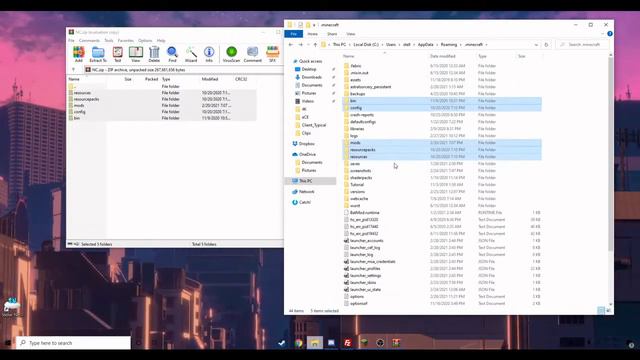Image resolution: width=640 pixels, height=360 pixels.
Task: Open the View tab in Explorer ribbon
Action: tap(351, 34)
